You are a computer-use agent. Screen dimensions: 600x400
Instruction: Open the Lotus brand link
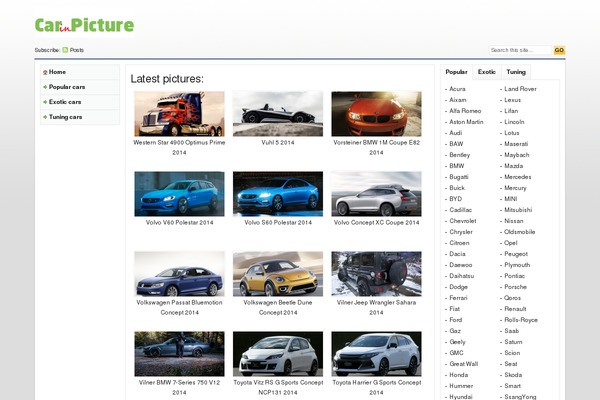click(x=512, y=133)
